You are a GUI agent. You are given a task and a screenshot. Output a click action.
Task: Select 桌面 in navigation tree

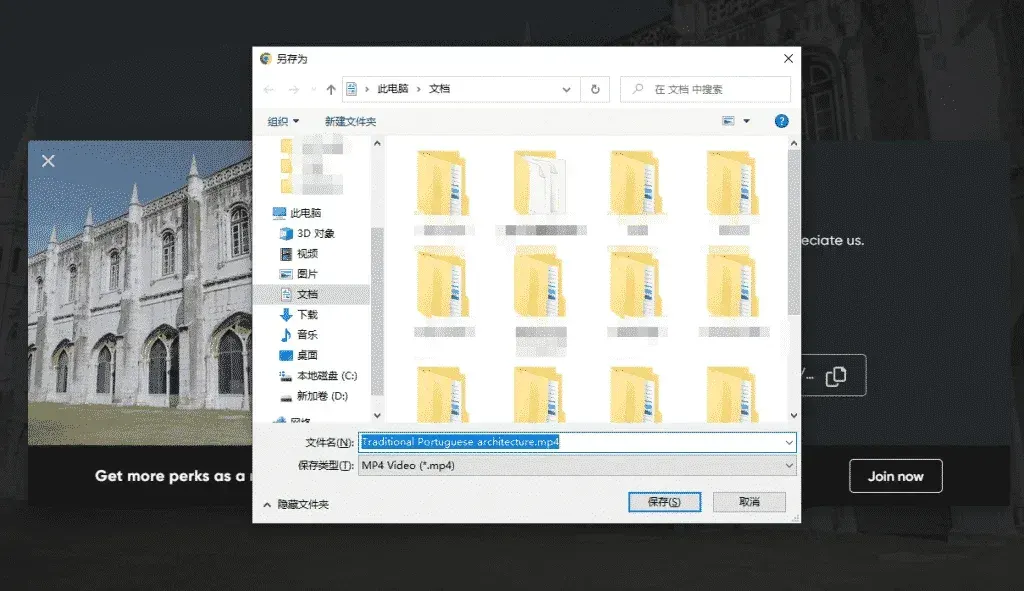[x=307, y=355]
